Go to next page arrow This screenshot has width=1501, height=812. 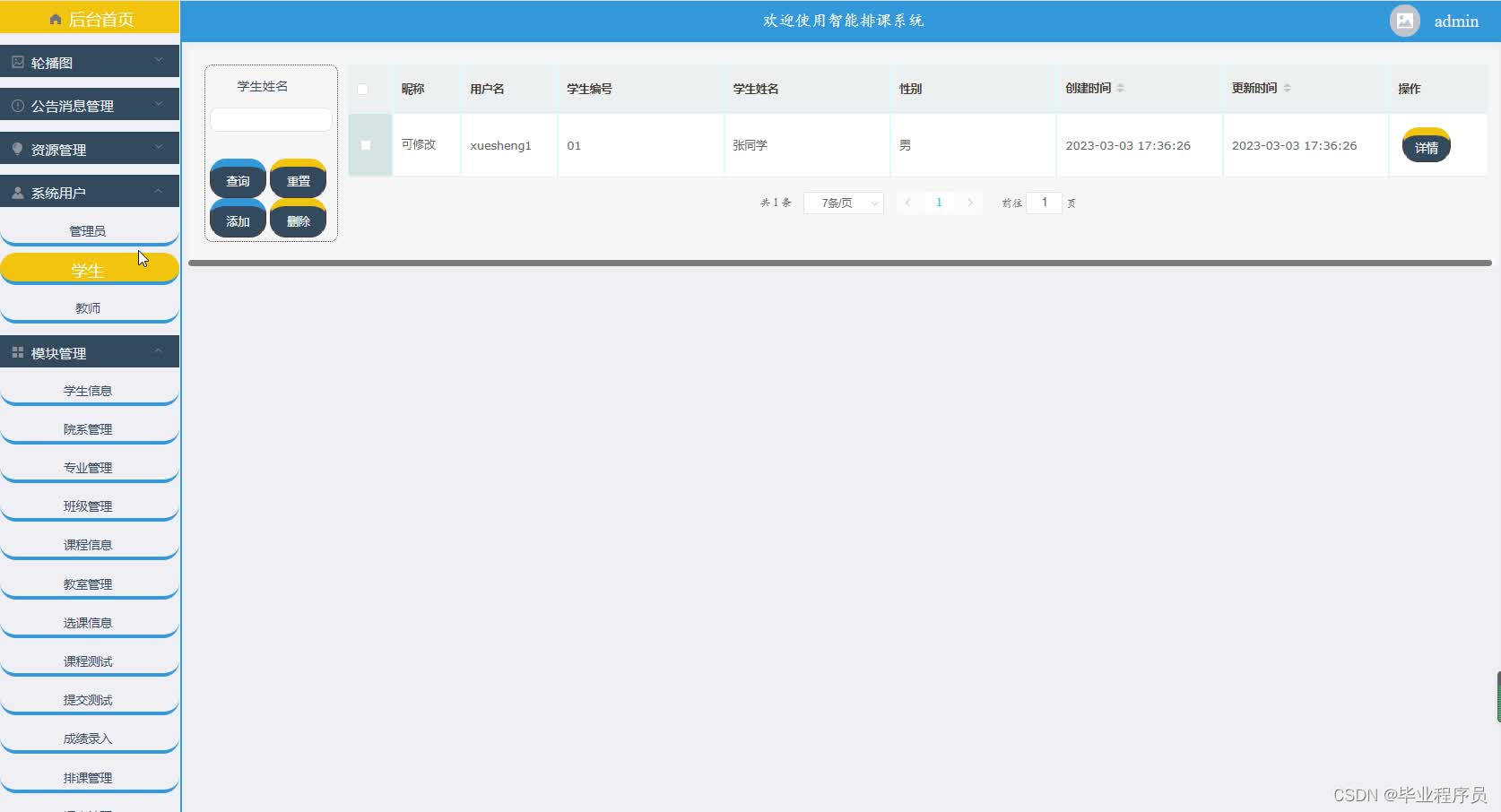pos(970,203)
